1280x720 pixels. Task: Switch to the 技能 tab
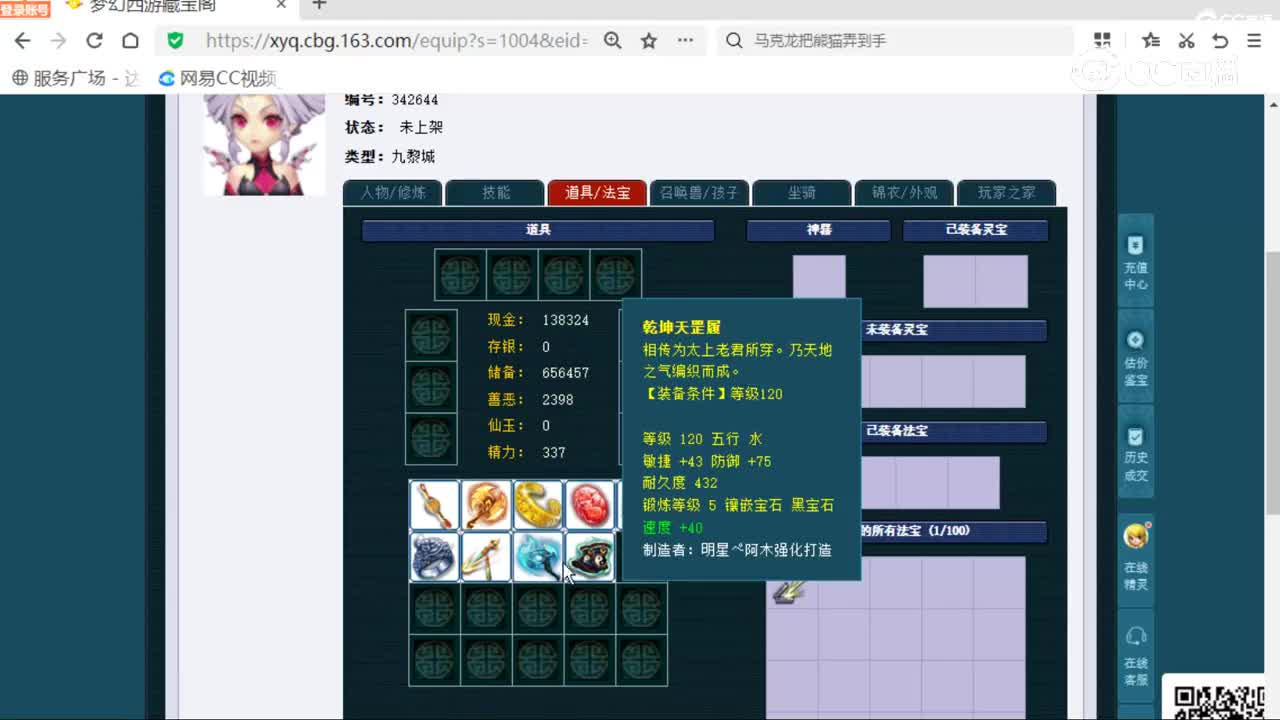pos(495,193)
